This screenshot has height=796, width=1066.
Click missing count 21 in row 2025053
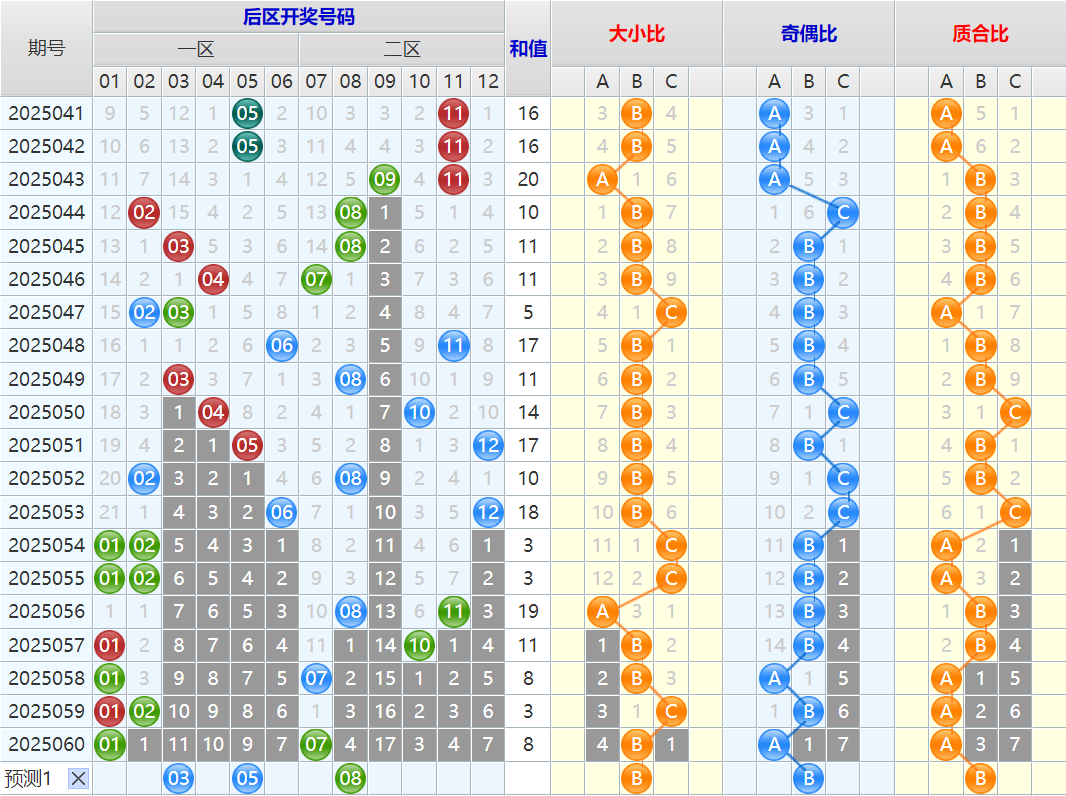109,512
